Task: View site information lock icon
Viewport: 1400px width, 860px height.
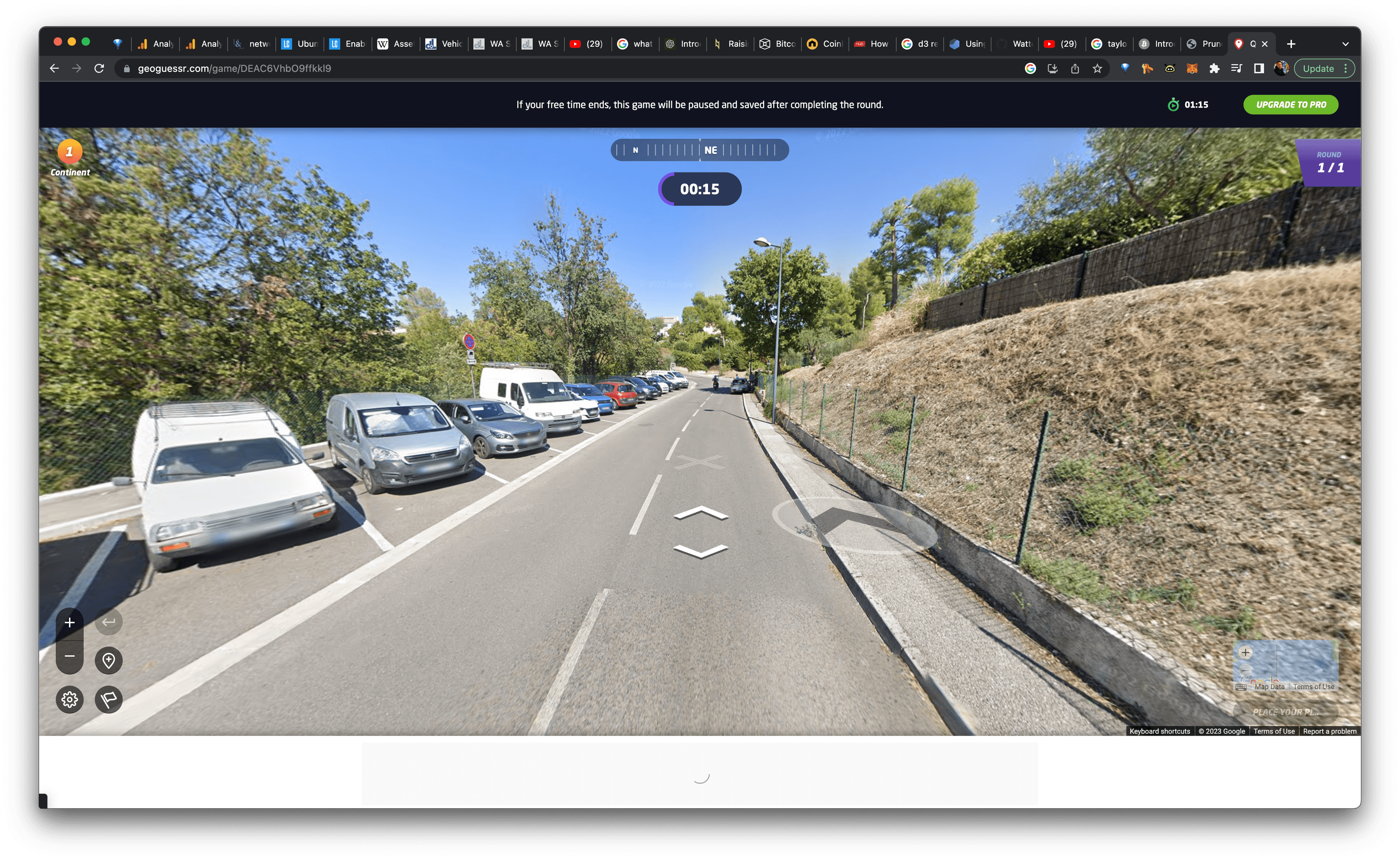Action: pyautogui.click(x=127, y=68)
